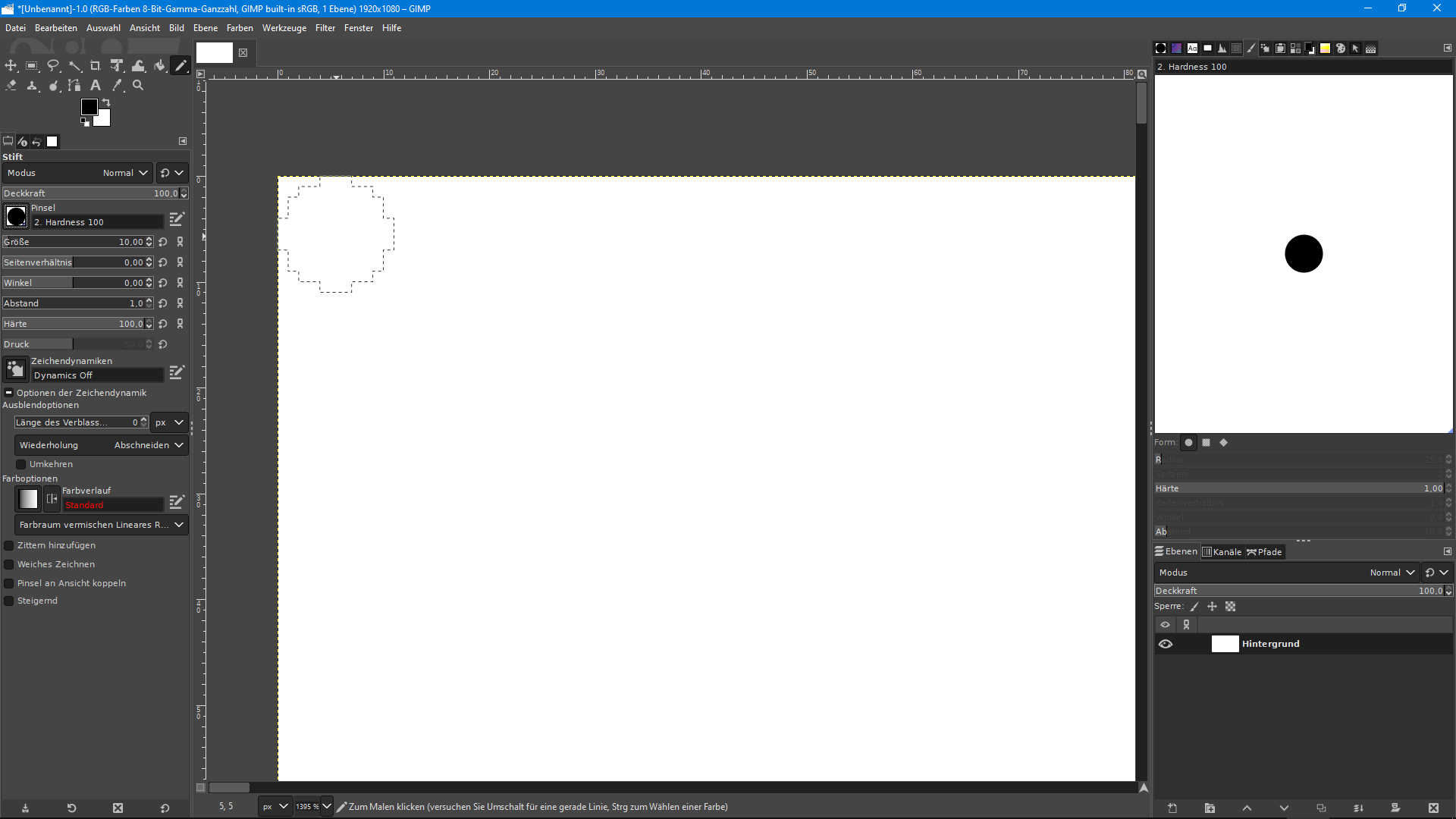The height and width of the screenshot is (819, 1456).
Task: Enable the Weiches Zeichnen checkbox
Action: [9, 564]
